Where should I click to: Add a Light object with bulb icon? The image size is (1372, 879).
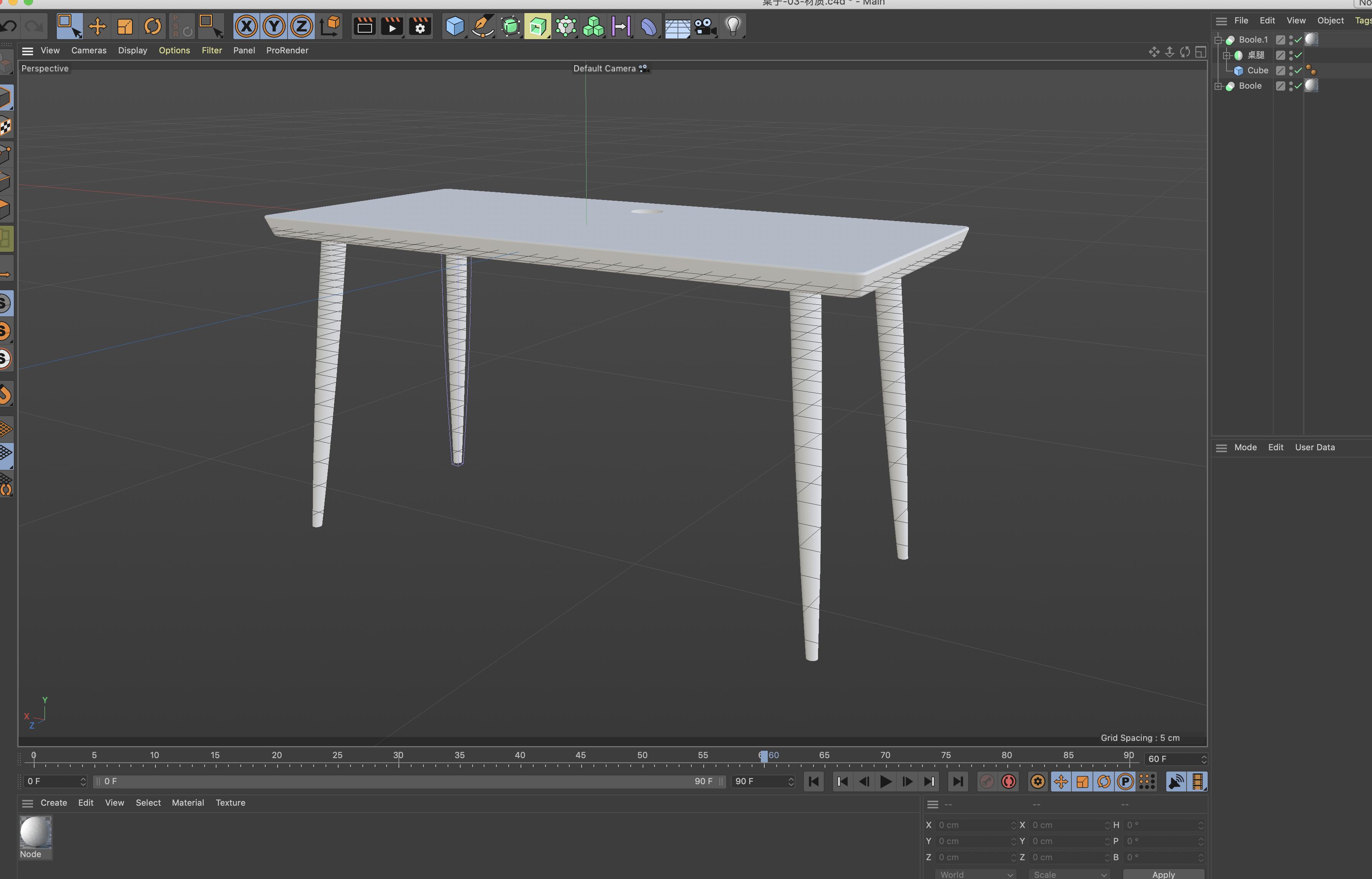tap(733, 26)
